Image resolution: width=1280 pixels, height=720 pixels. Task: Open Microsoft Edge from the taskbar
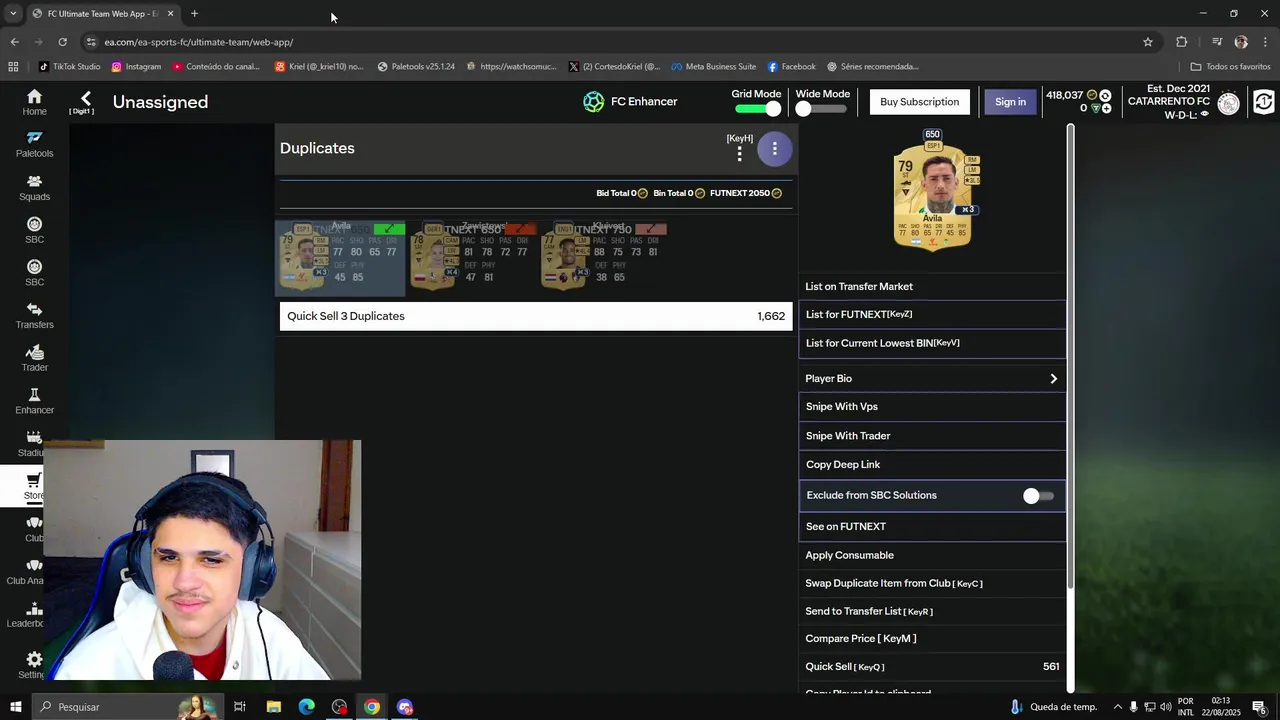tap(306, 707)
